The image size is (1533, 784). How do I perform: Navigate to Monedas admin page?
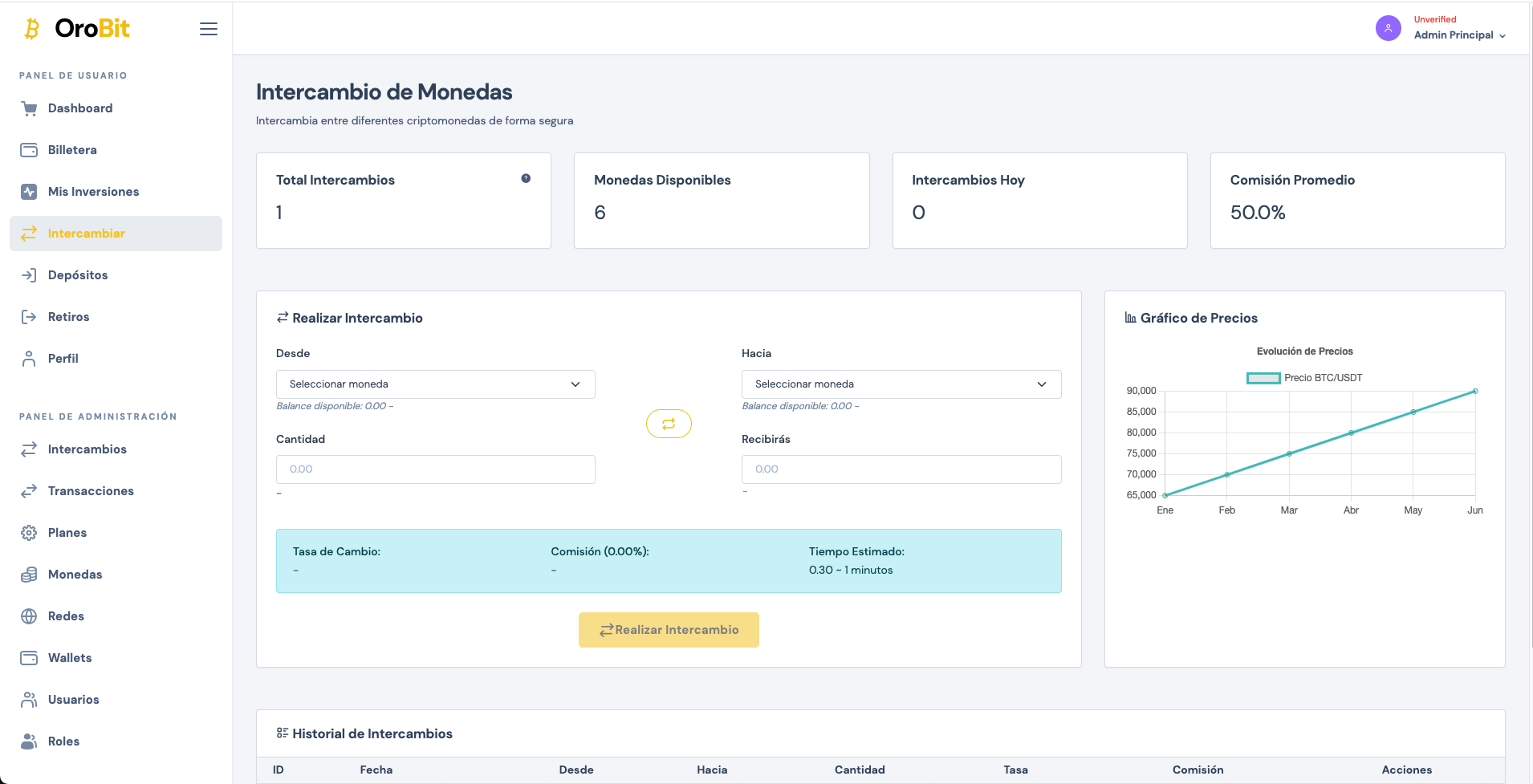pyautogui.click(x=116, y=575)
